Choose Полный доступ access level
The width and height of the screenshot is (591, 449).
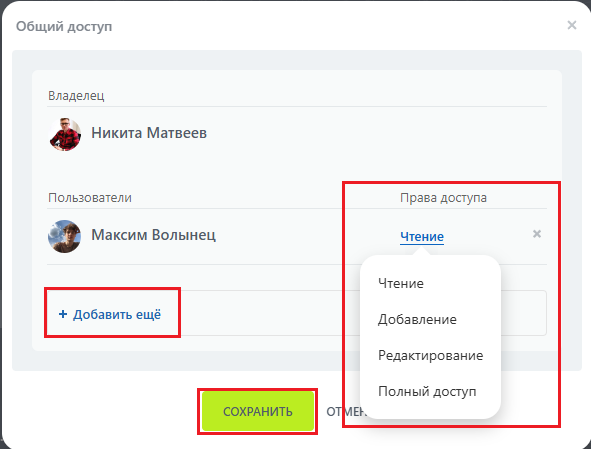[427, 392]
